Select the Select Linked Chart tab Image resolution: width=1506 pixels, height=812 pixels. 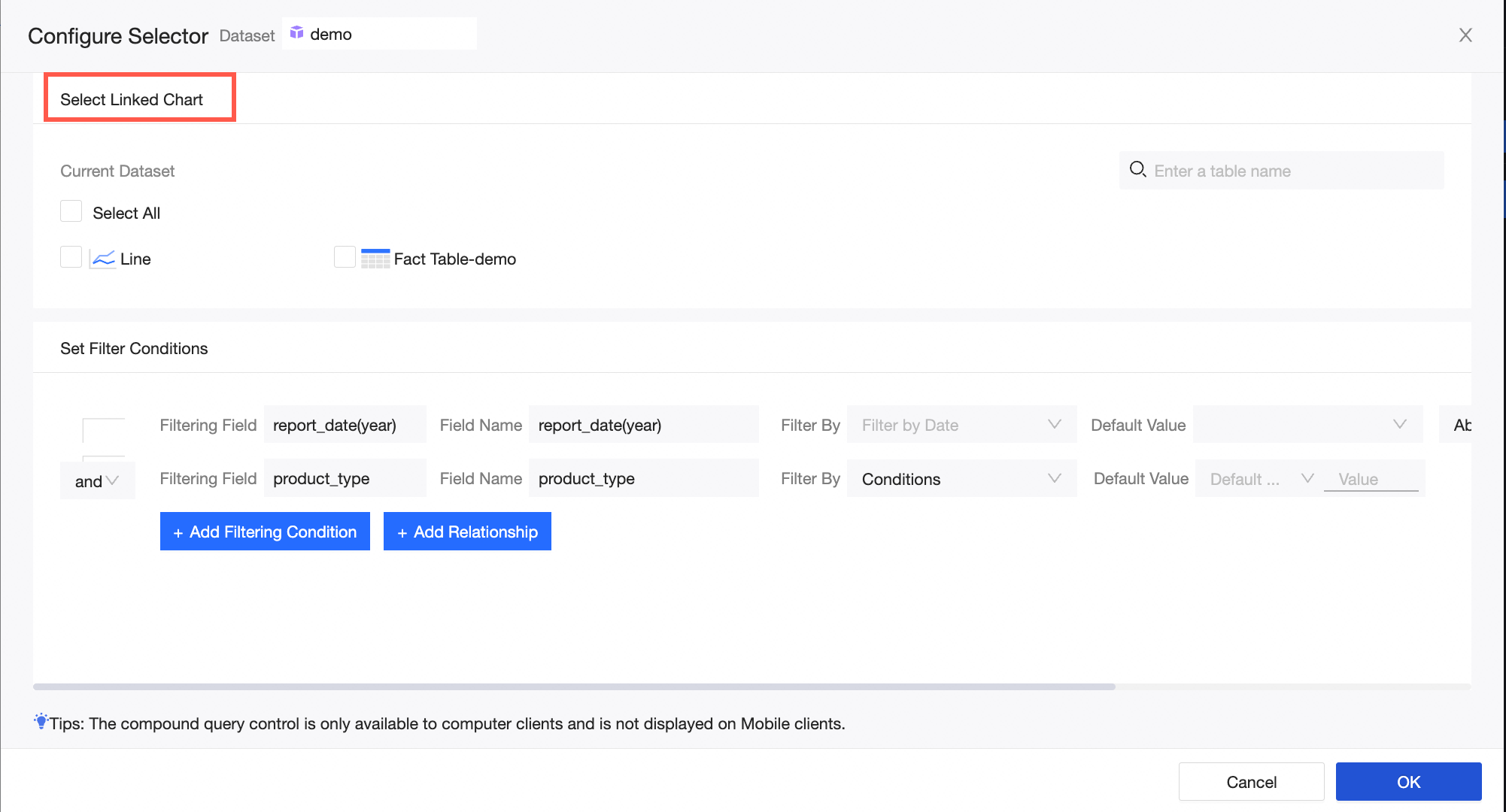[x=132, y=99]
